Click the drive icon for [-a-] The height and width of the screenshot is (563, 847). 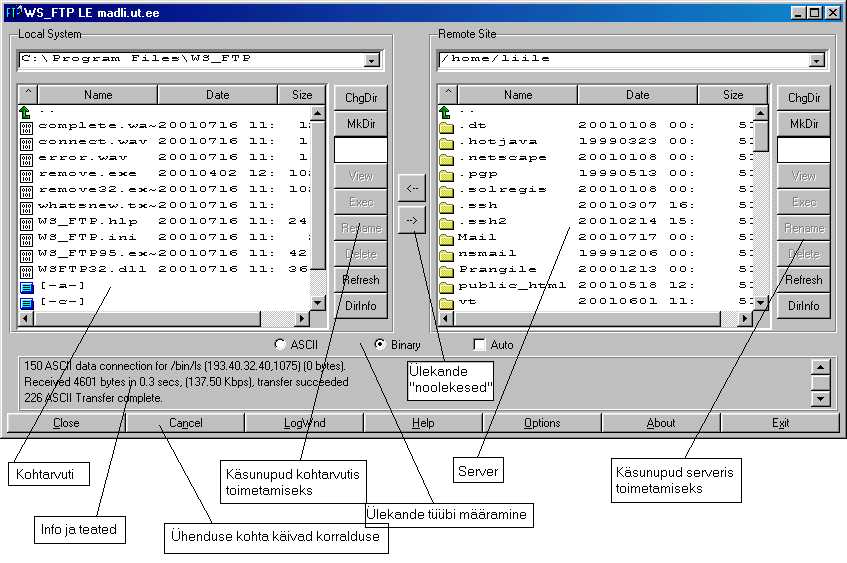click(26, 287)
